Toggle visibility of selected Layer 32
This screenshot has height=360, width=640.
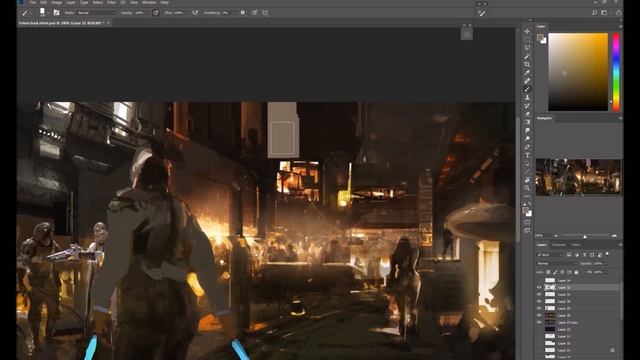[x=539, y=287]
